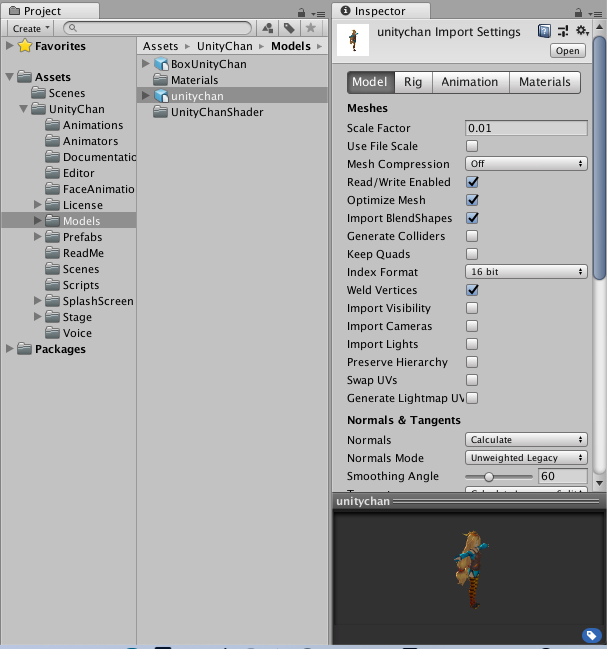The width and height of the screenshot is (607, 649).
Task: Click the Scale Factor input field
Action: click(x=526, y=128)
